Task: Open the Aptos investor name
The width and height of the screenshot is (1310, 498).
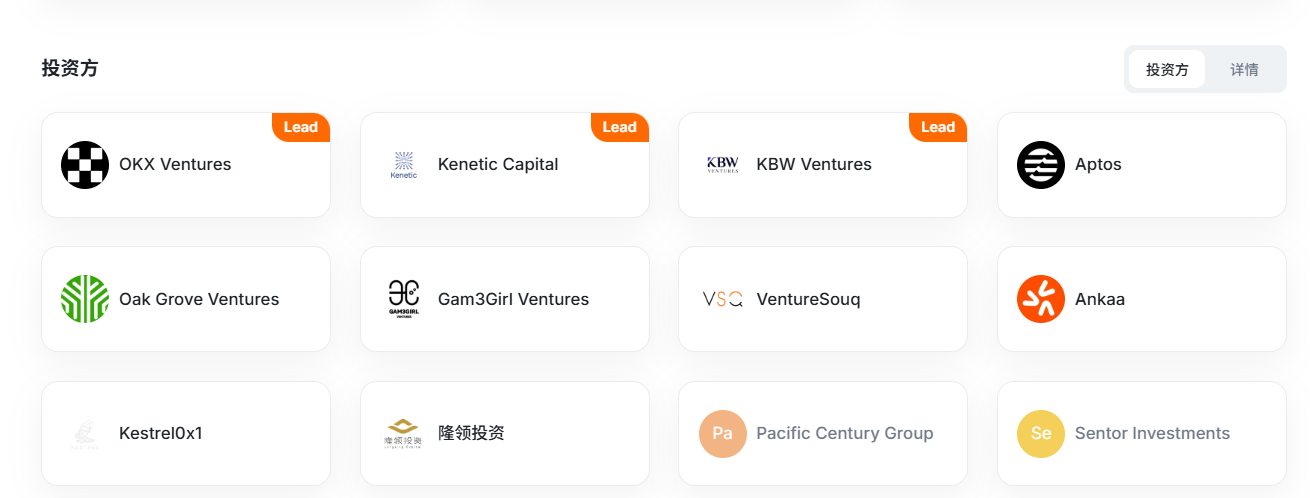Action: pyautogui.click(x=1098, y=165)
